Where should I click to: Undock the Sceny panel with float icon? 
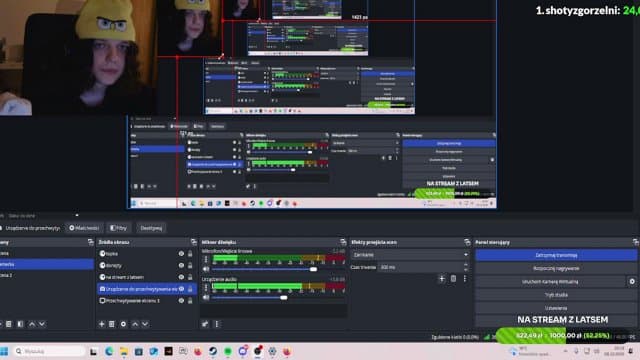click(x=91, y=242)
